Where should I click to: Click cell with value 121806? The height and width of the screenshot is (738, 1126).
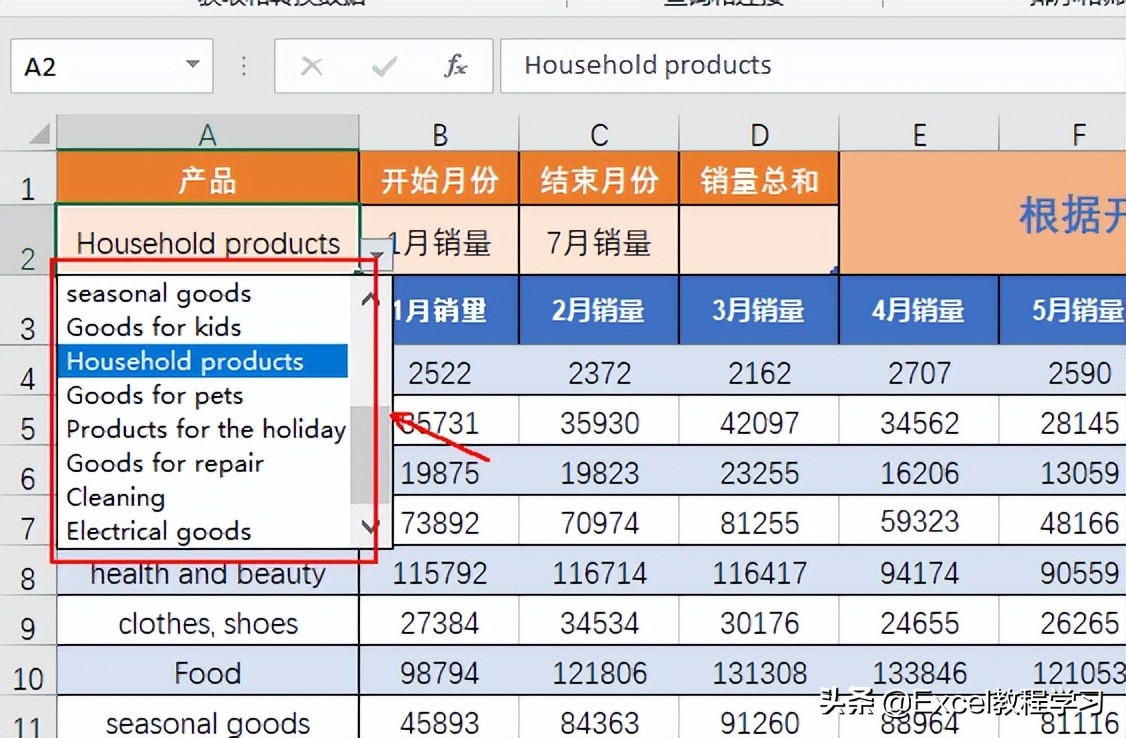coord(599,671)
